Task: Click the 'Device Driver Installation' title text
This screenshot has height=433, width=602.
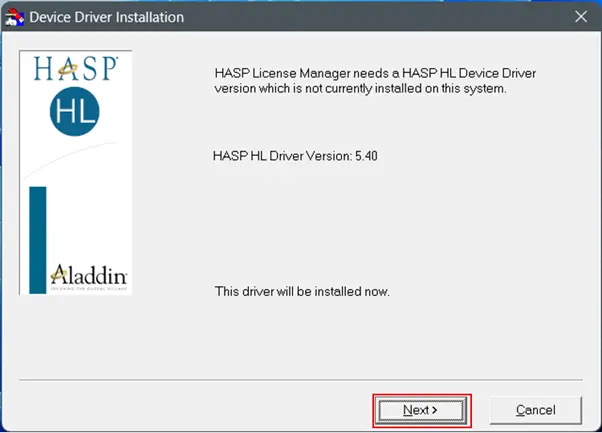Action: coord(107,17)
